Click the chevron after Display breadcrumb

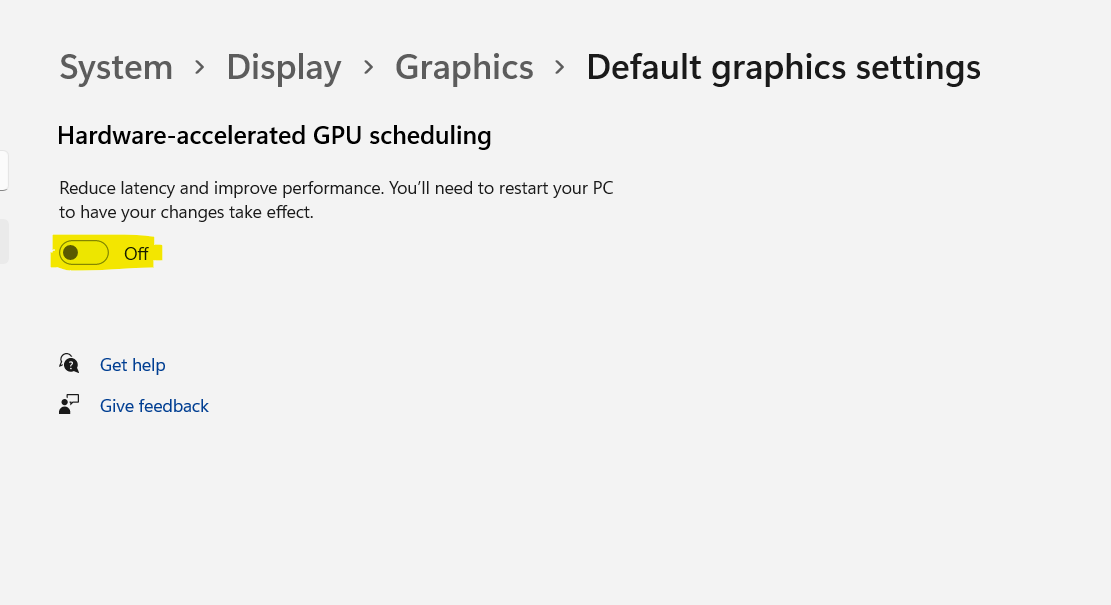[x=368, y=67]
